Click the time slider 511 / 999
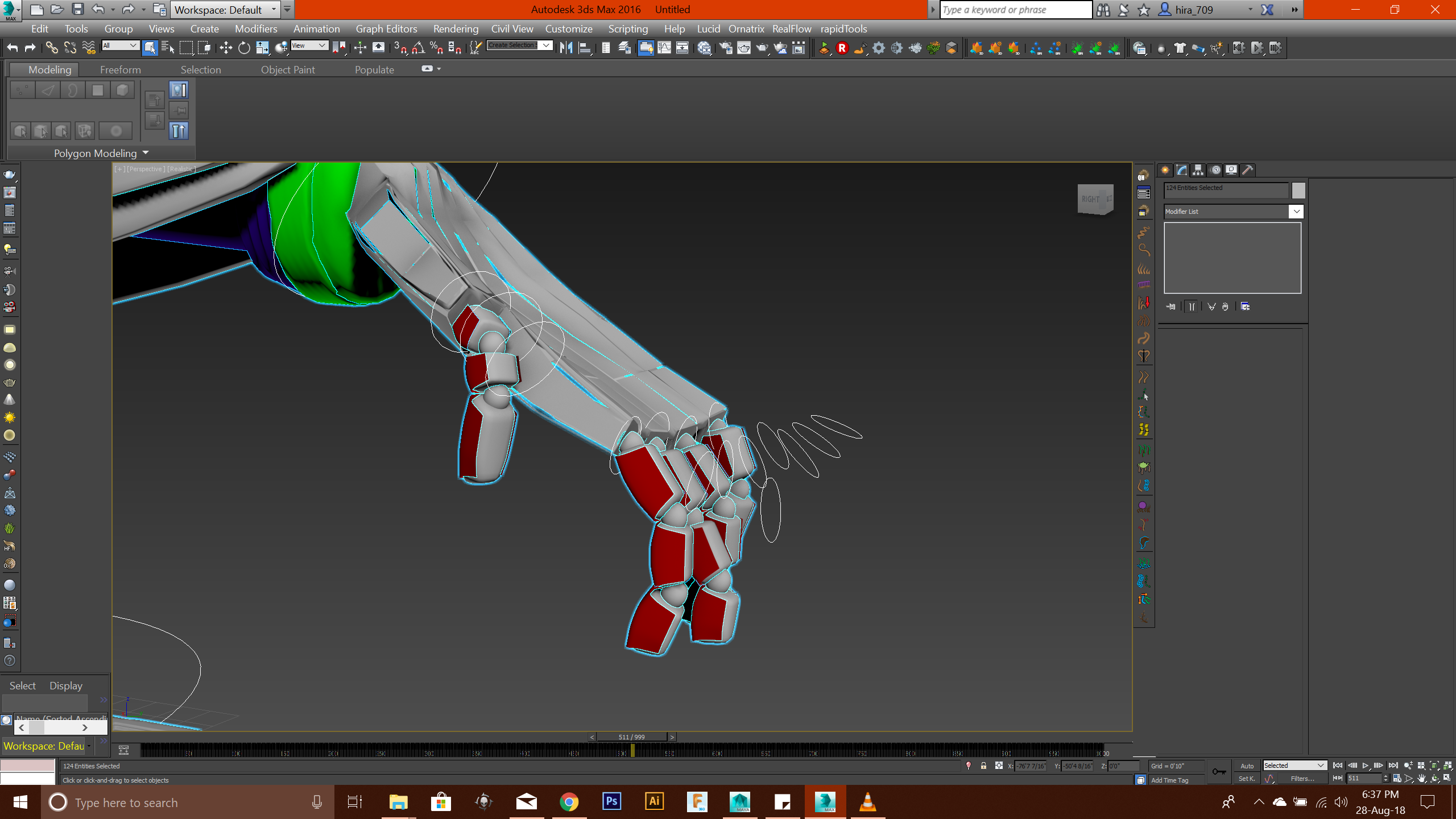Image resolution: width=1456 pixels, height=819 pixels. click(x=631, y=737)
